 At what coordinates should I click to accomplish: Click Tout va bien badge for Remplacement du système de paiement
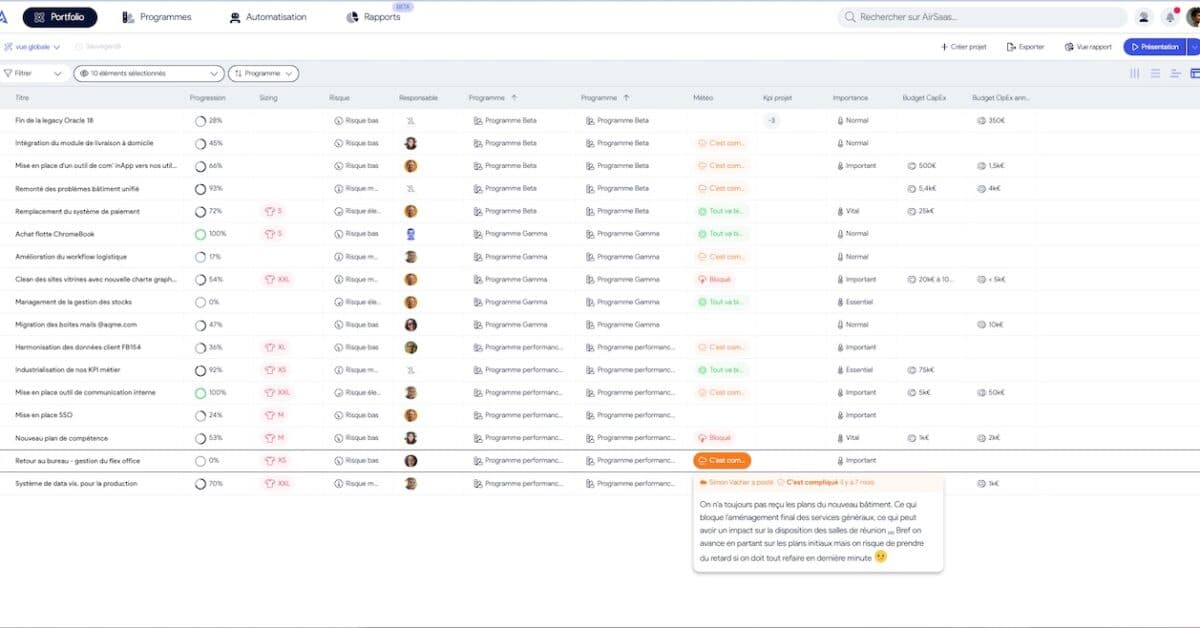pyautogui.click(x=721, y=211)
